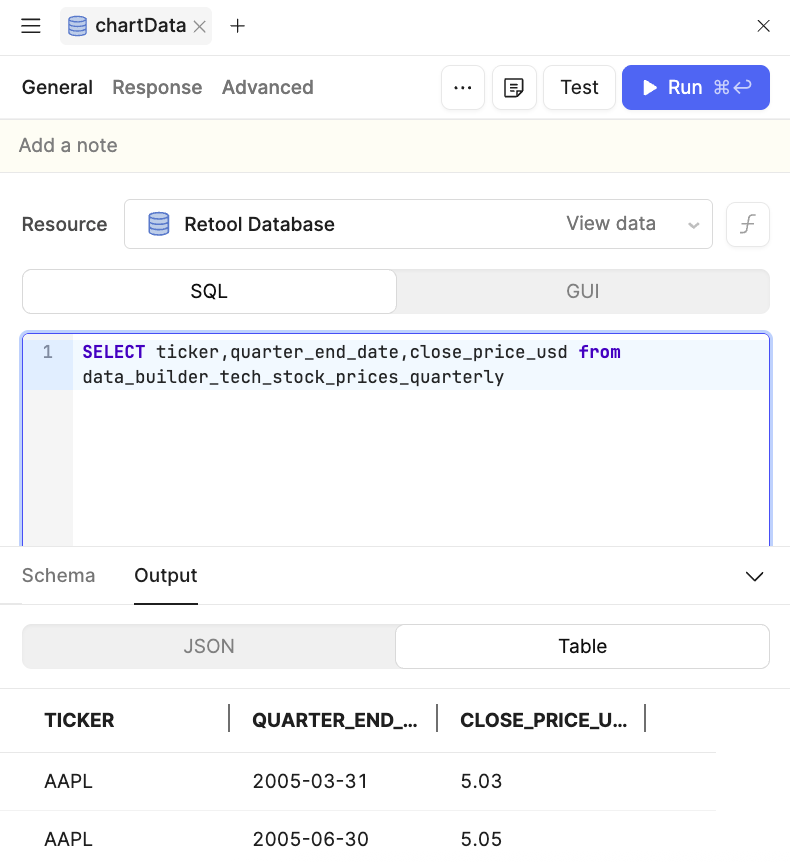The height and width of the screenshot is (862, 790).
Task: Open the hamburger menu icon
Action: click(31, 26)
